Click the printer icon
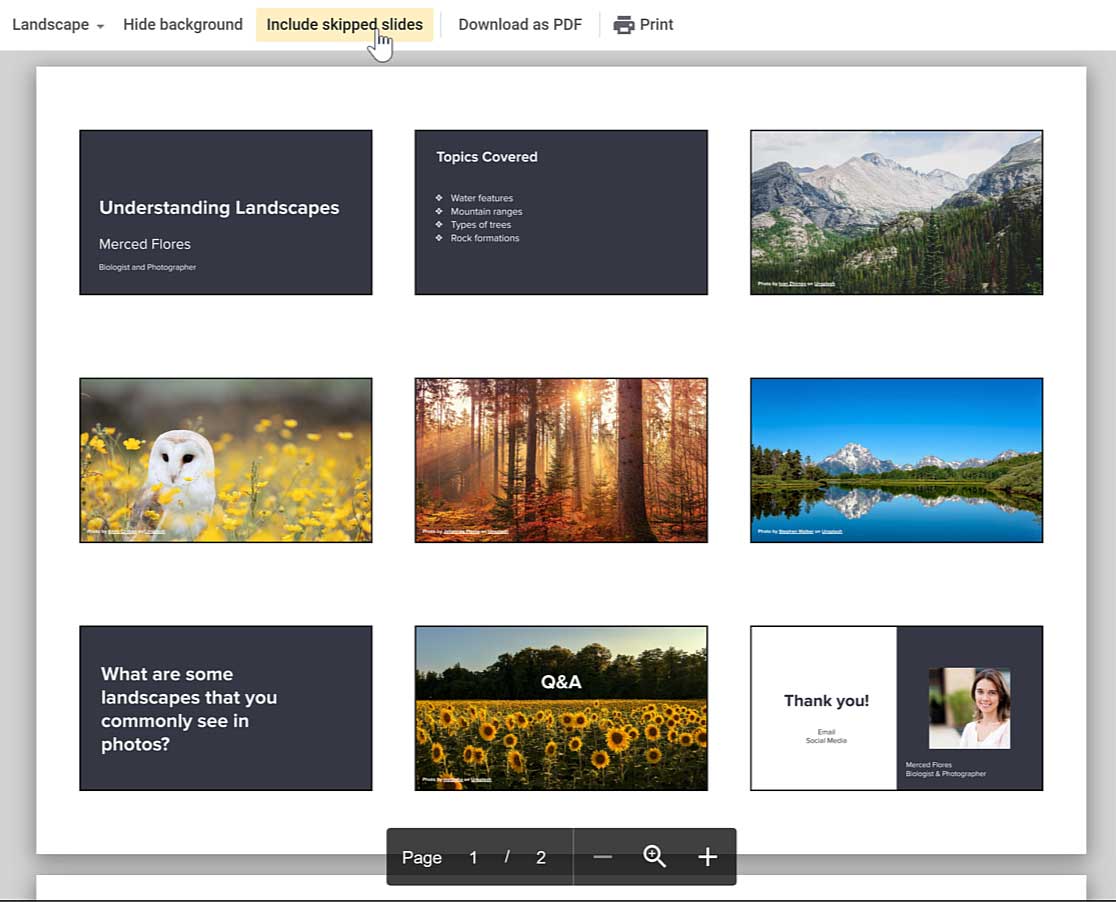 pyautogui.click(x=624, y=25)
